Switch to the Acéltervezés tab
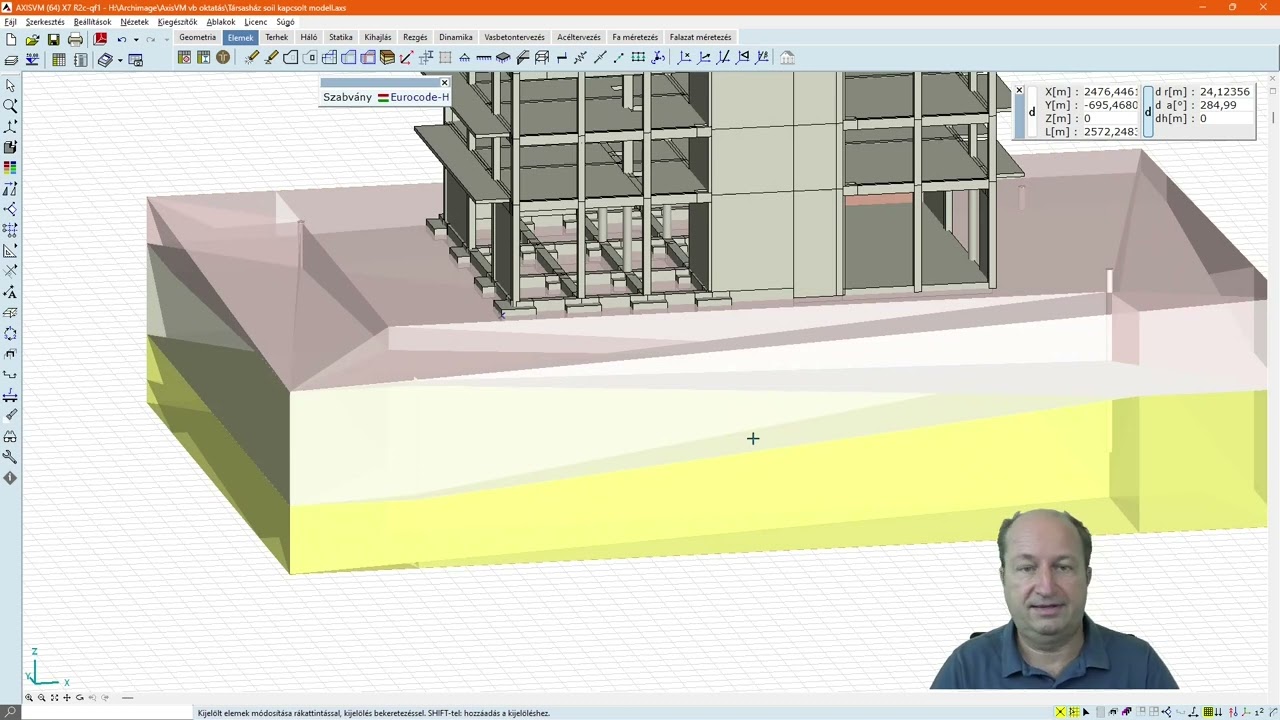This screenshot has height=720, width=1280. tap(579, 37)
